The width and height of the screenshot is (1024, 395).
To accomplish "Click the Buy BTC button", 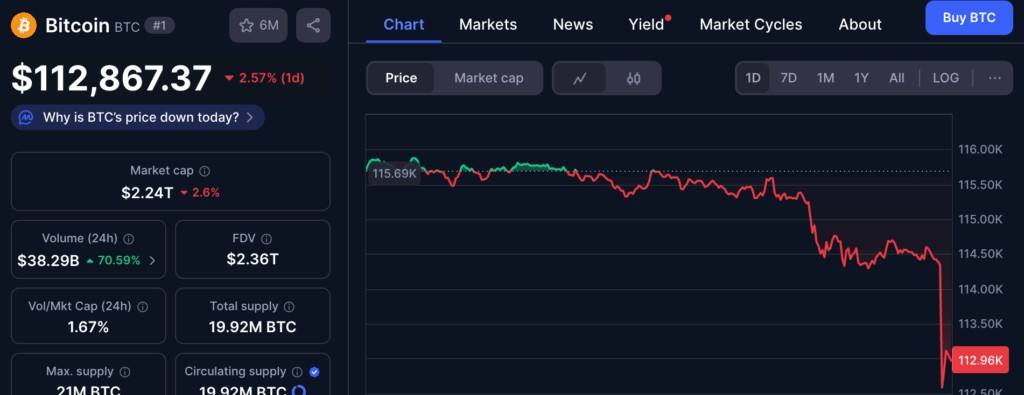I will click(969, 18).
